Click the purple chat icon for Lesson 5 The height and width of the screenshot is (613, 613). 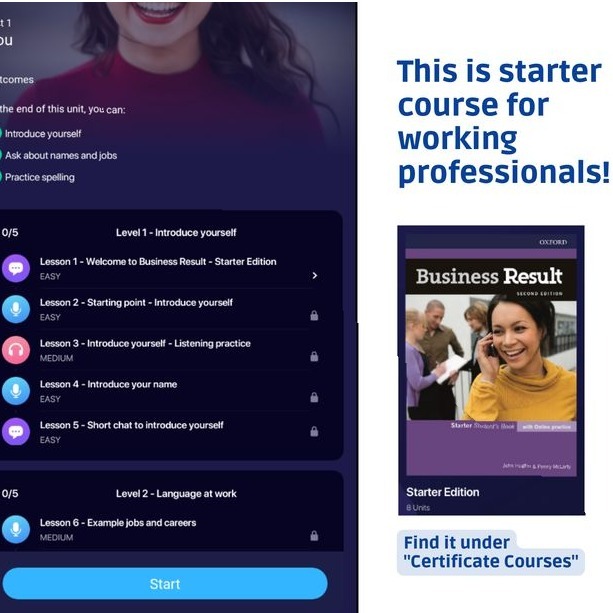click(x=16, y=432)
